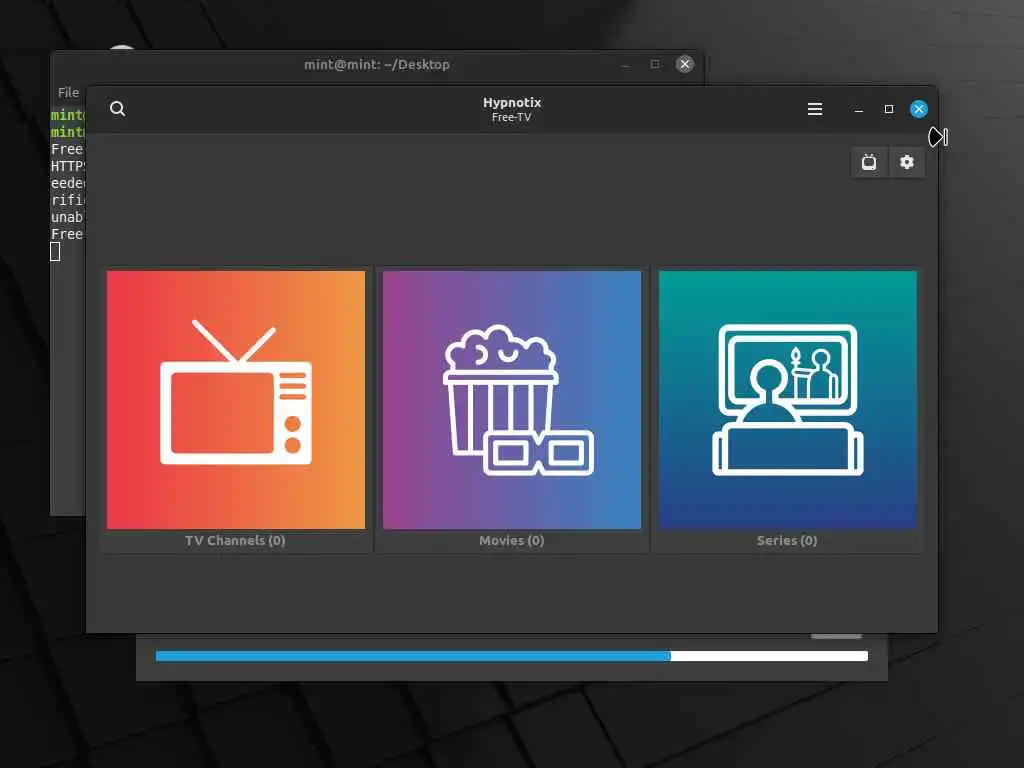1024x768 pixels.
Task: Click the Series (0) label
Action: (x=787, y=541)
